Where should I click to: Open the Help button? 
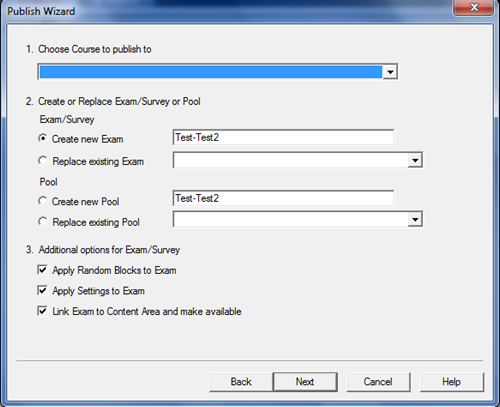[x=452, y=382]
